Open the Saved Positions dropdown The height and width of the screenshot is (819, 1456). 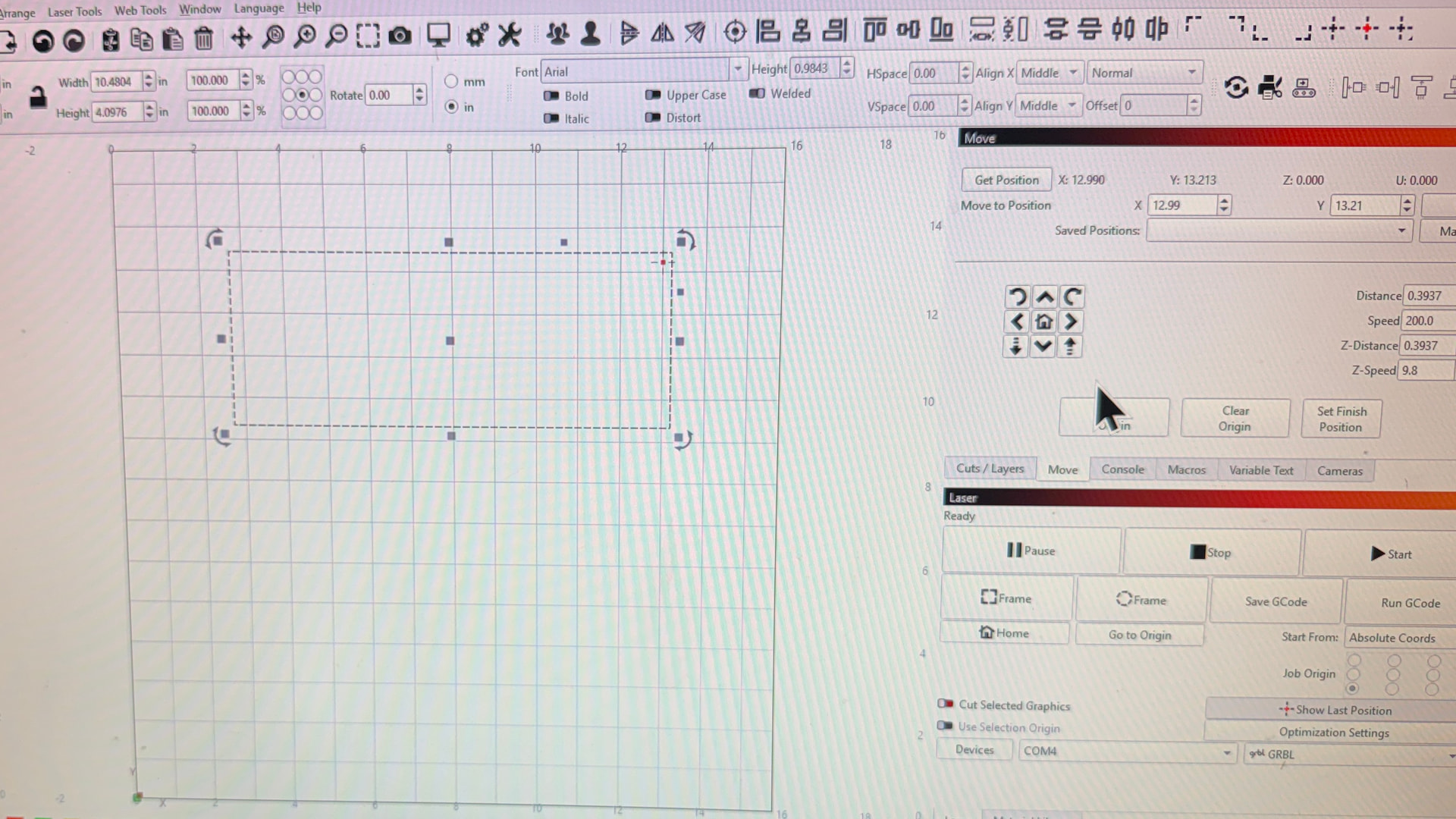point(1279,231)
